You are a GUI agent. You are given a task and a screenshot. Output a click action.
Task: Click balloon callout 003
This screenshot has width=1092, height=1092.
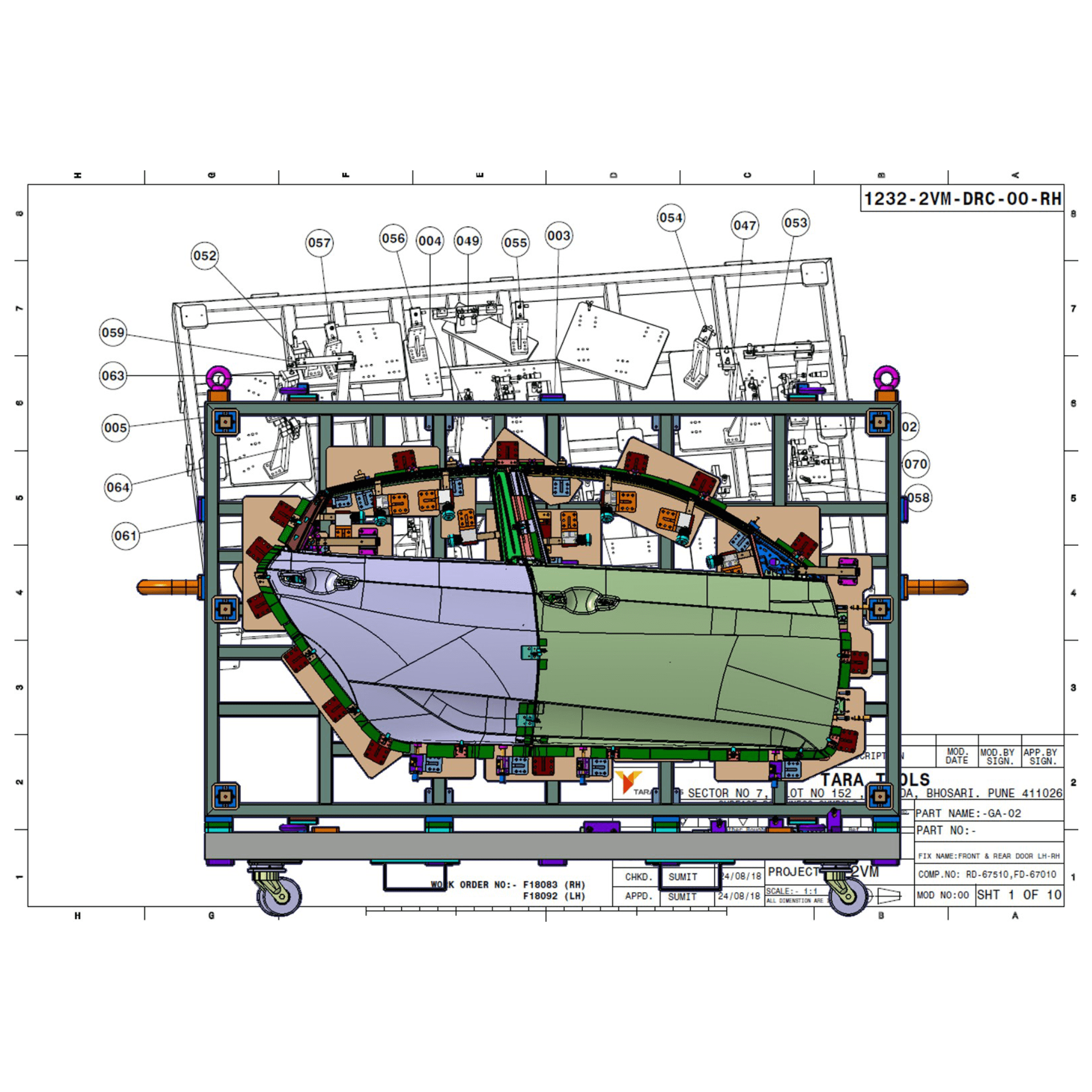point(559,236)
